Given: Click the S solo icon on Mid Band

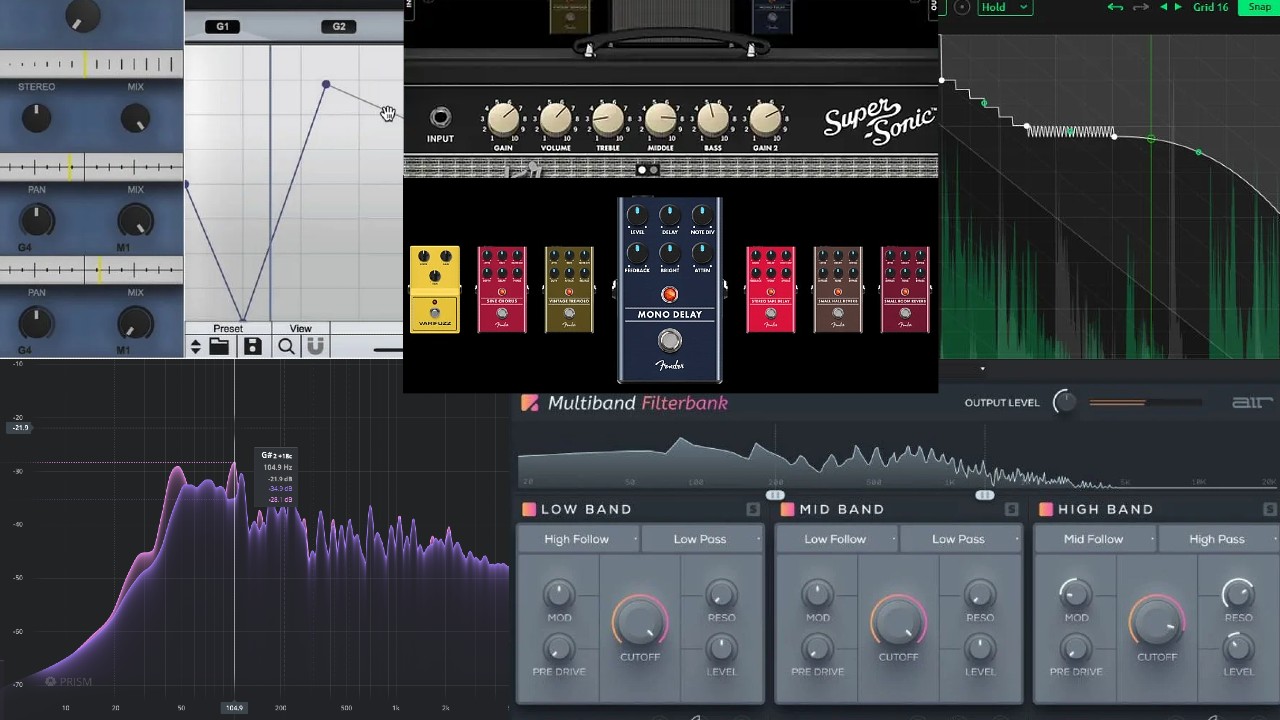Looking at the screenshot, I should point(1011,509).
